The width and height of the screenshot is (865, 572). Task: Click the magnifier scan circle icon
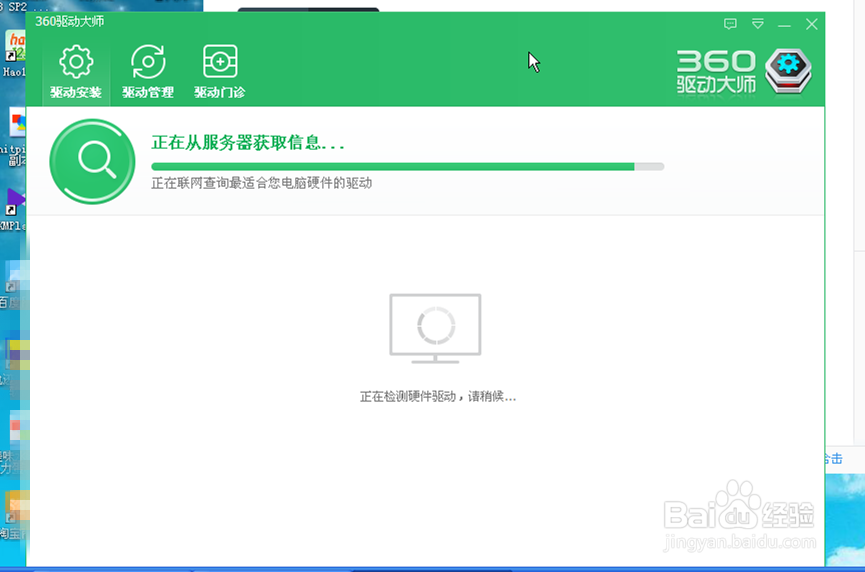[92, 162]
